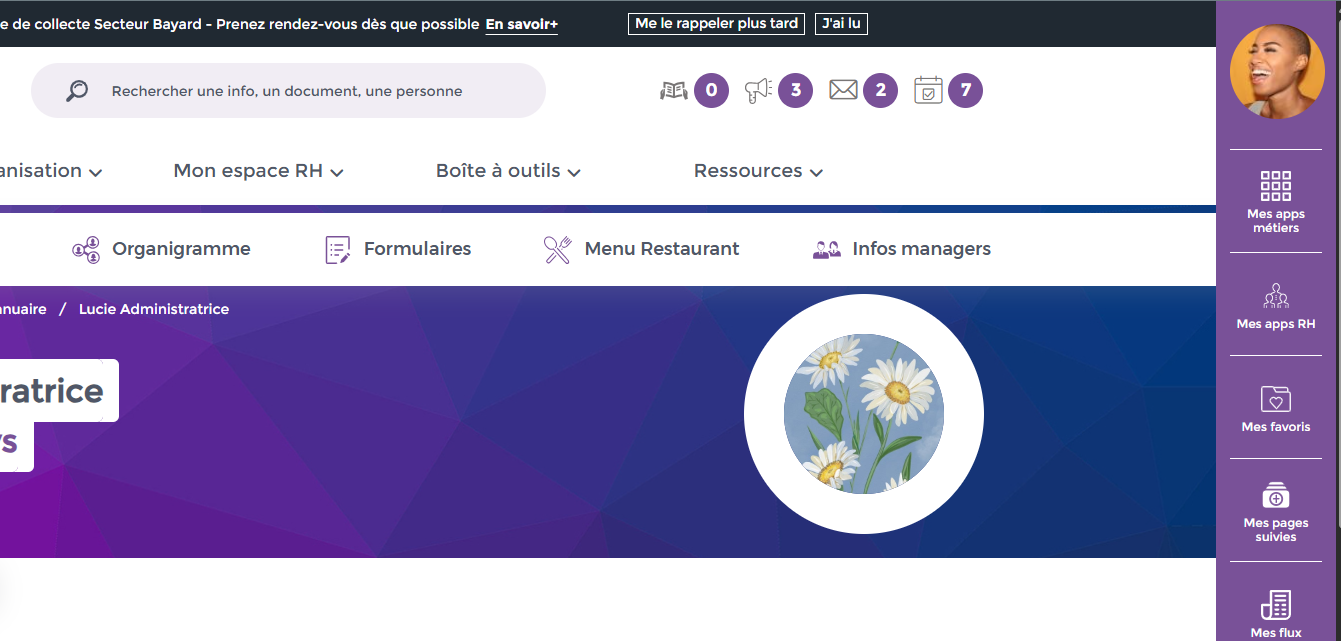Open the news book icon with 0 badge

[675, 91]
